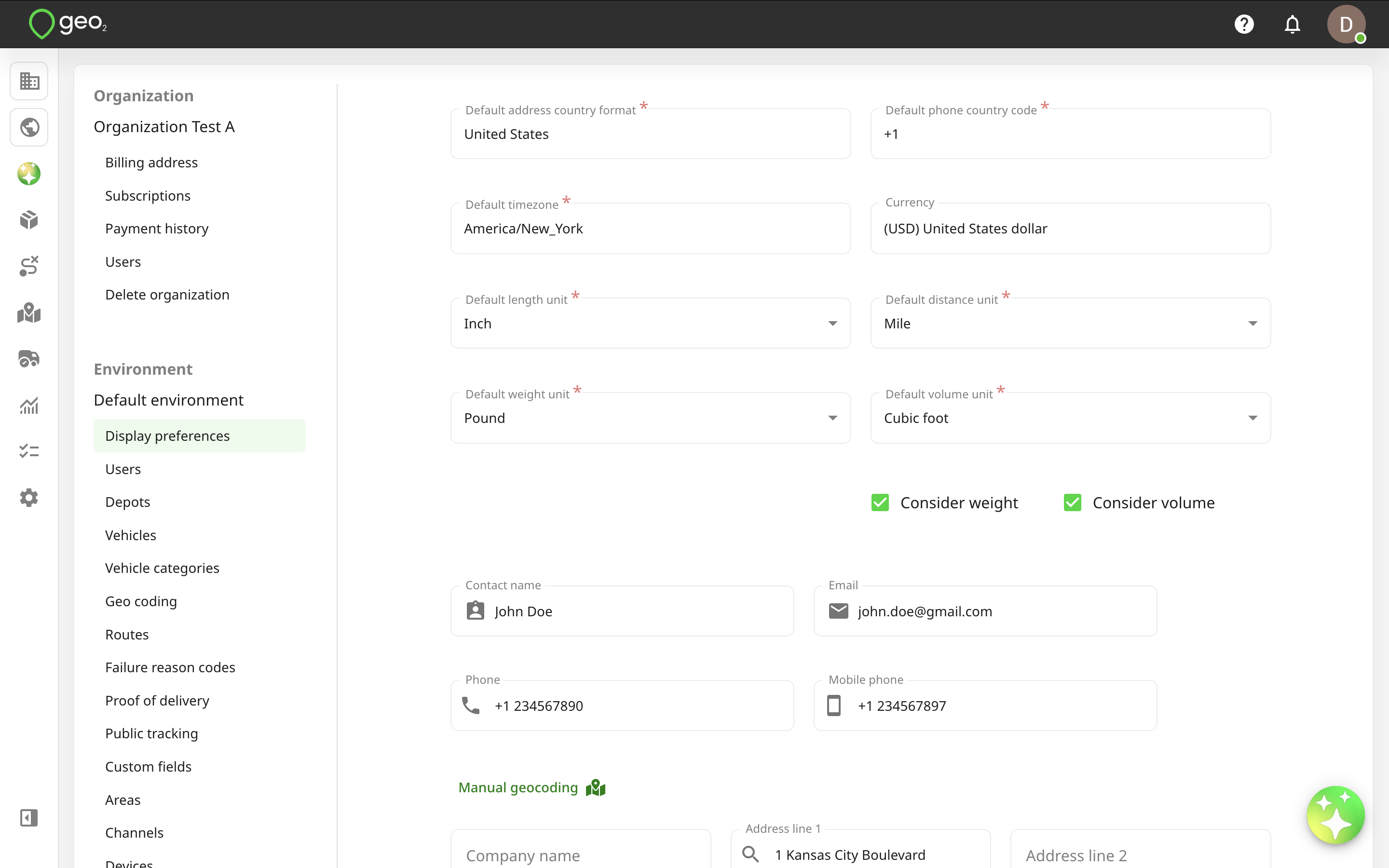This screenshot has width=1389, height=868.
Task: Open the map pin sidebar icon
Action: click(29, 313)
